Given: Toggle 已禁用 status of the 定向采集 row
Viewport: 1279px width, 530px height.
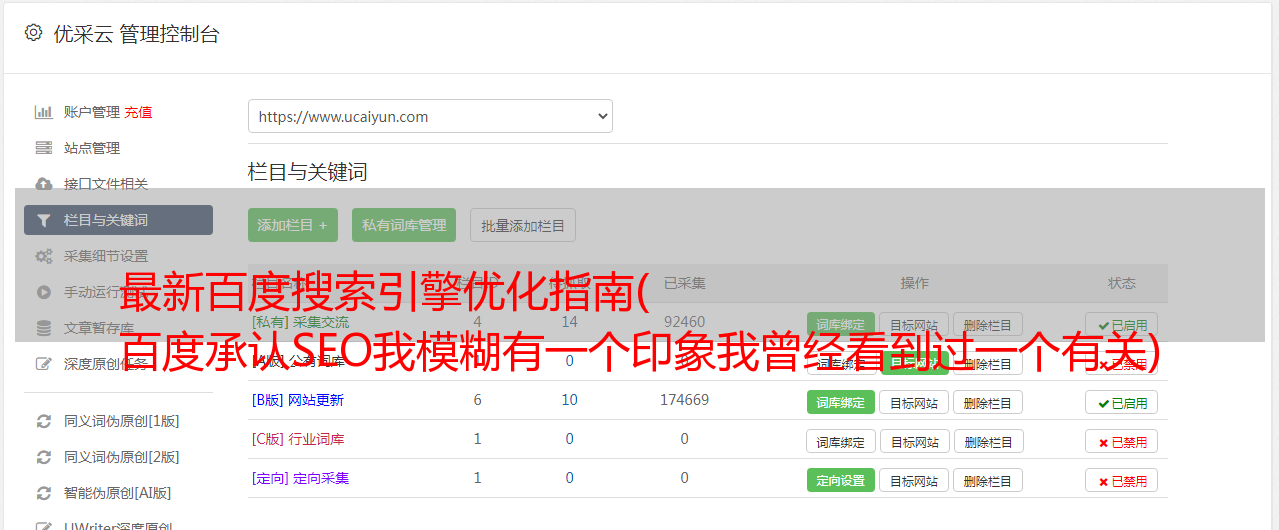Looking at the screenshot, I should [x=1122, y=480].
